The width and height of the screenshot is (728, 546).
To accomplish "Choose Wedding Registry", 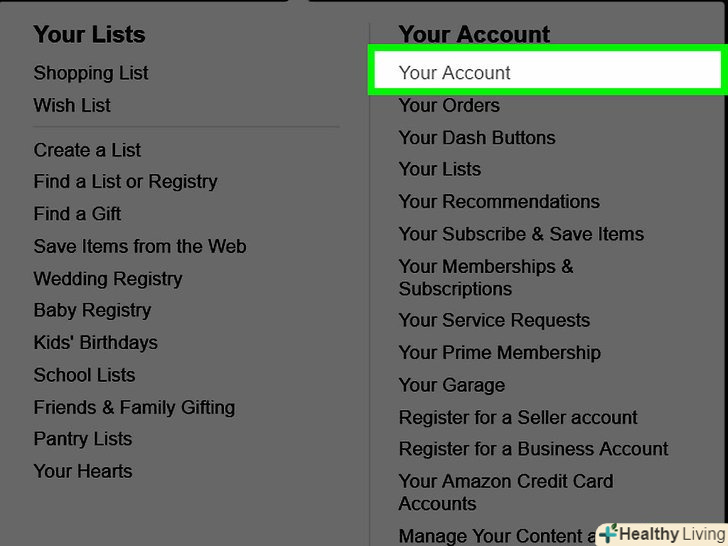I will (108, 278).
